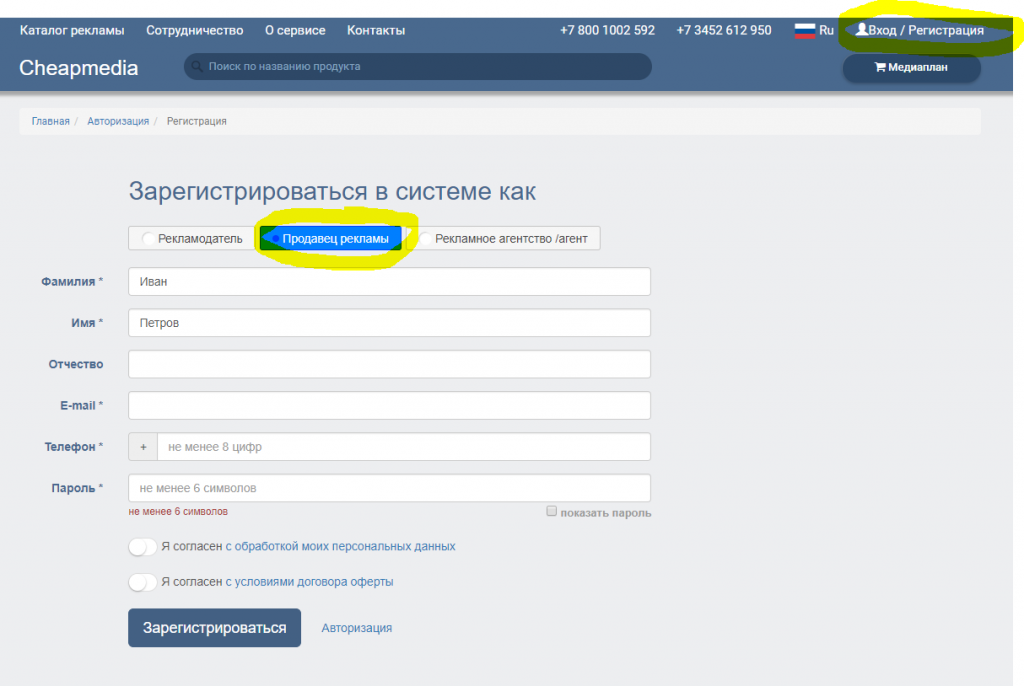
Task: Enable the показать пароль checkbox
Action: click(x=551, y=511)
